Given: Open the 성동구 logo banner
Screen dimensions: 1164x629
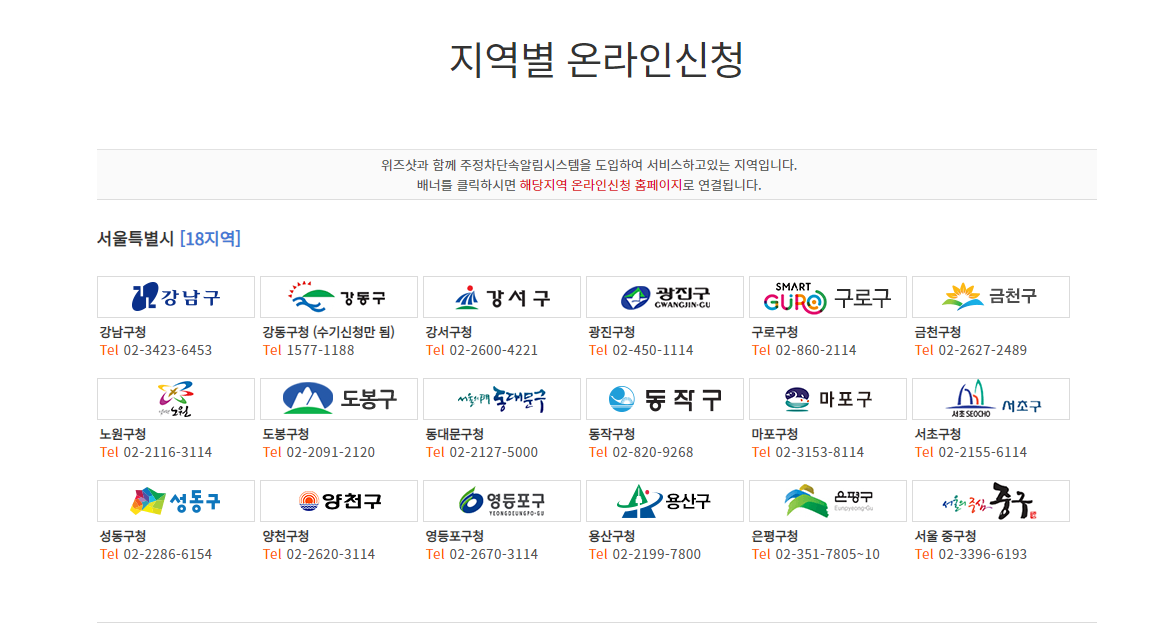Looking at the screenshot, I should (176, 501).
